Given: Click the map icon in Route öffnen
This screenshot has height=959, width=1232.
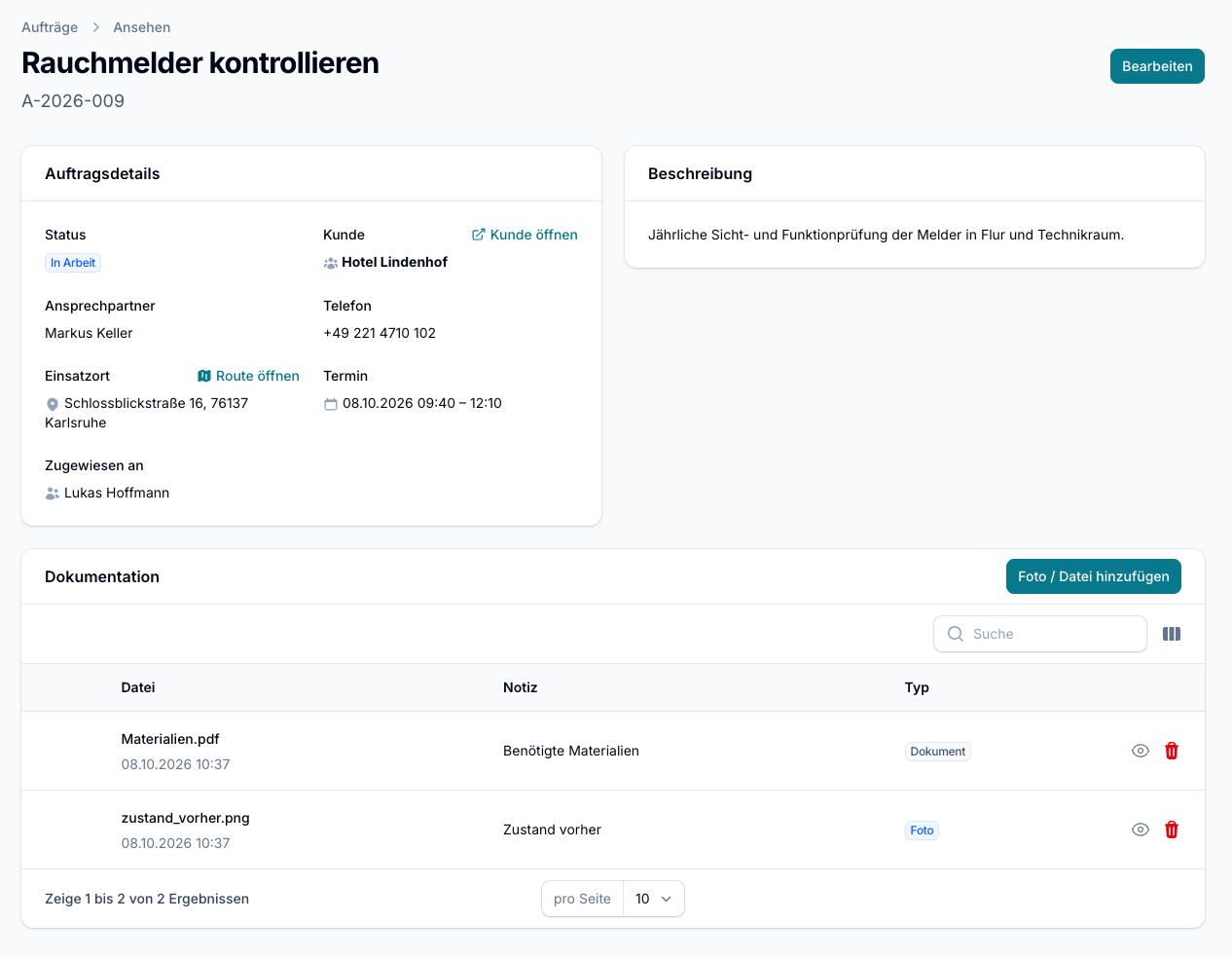Looking at the screenshot, I should (204, 376).
